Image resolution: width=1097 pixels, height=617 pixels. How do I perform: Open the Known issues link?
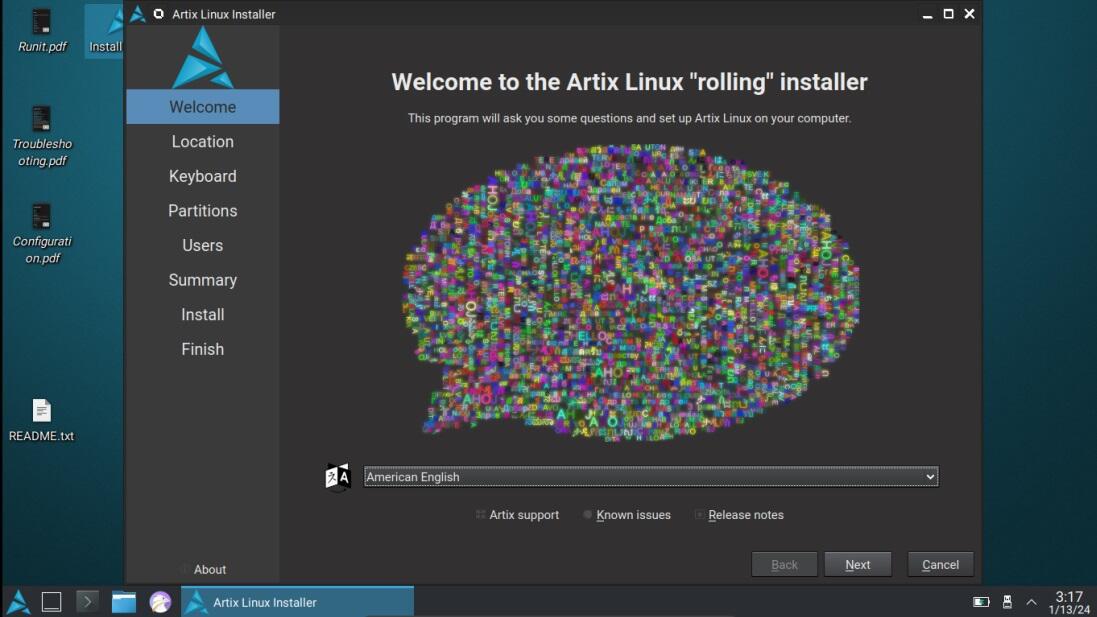point(627,515)
